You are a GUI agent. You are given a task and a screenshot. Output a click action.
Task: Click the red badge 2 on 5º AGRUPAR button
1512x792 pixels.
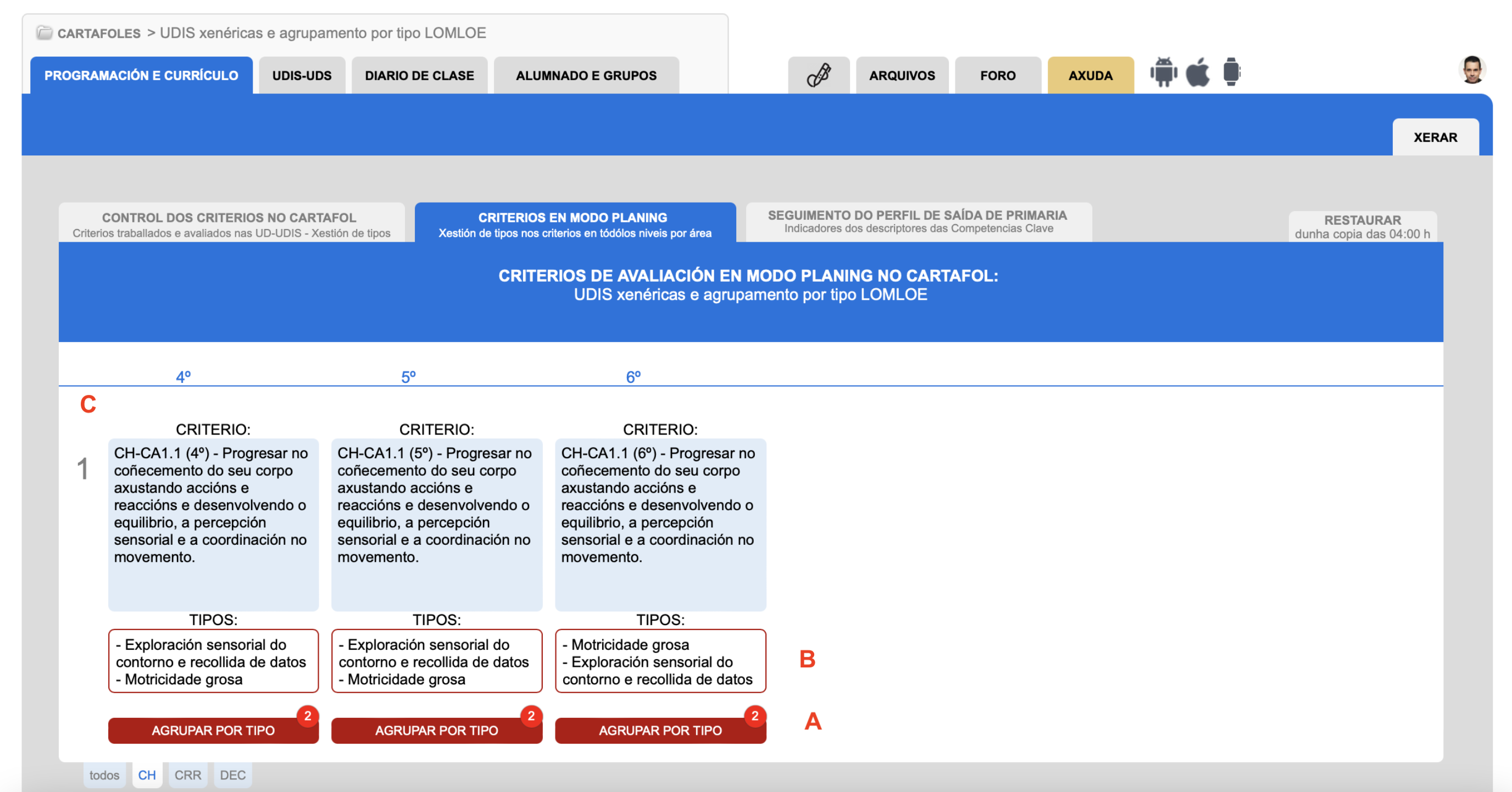531,716
